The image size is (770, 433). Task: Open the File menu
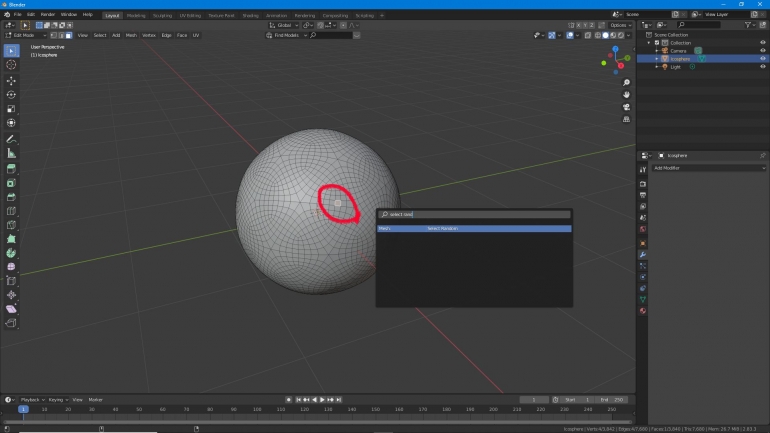(18, 15)
